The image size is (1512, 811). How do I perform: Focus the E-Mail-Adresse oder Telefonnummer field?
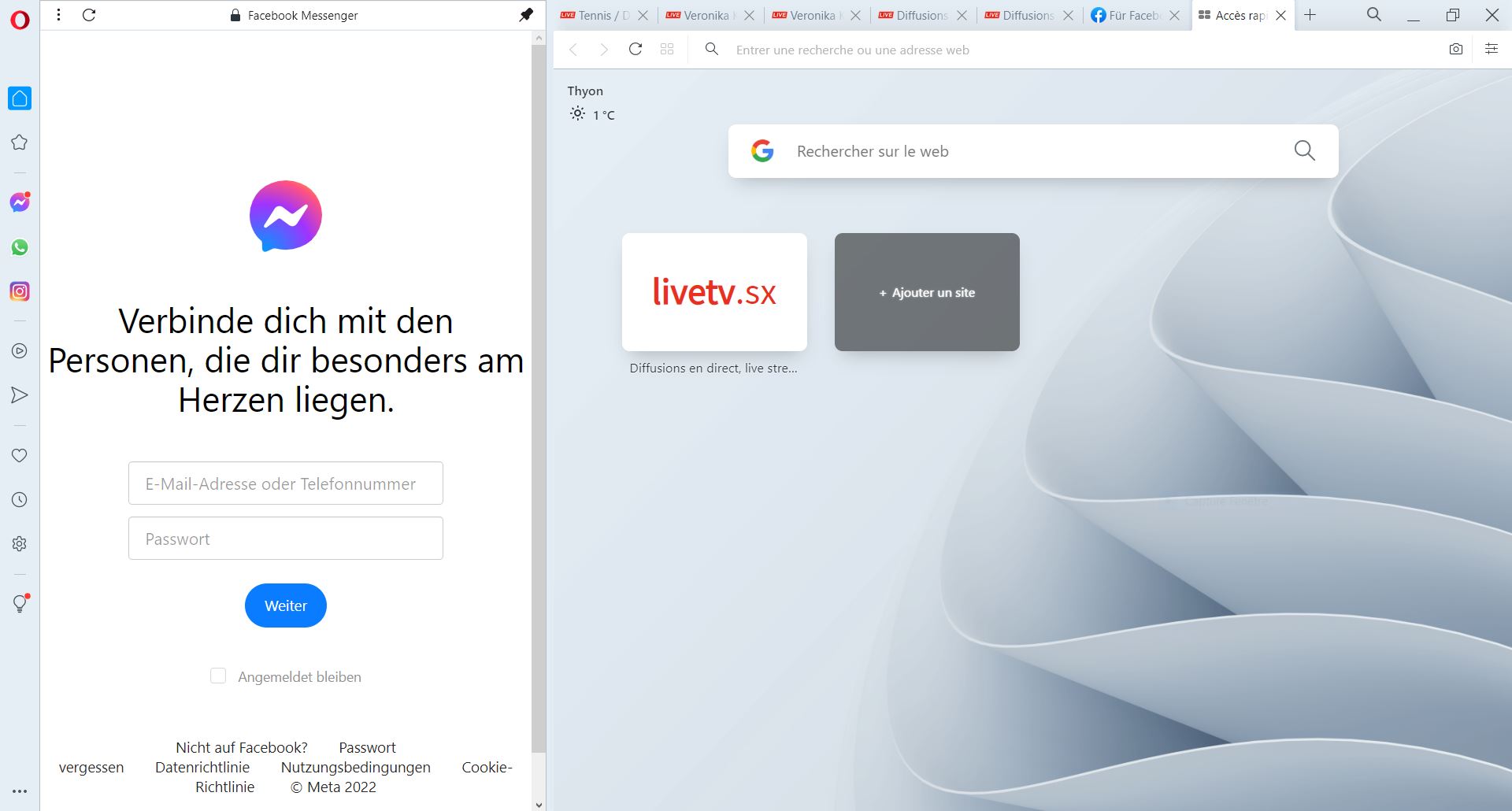click(286, 483)
